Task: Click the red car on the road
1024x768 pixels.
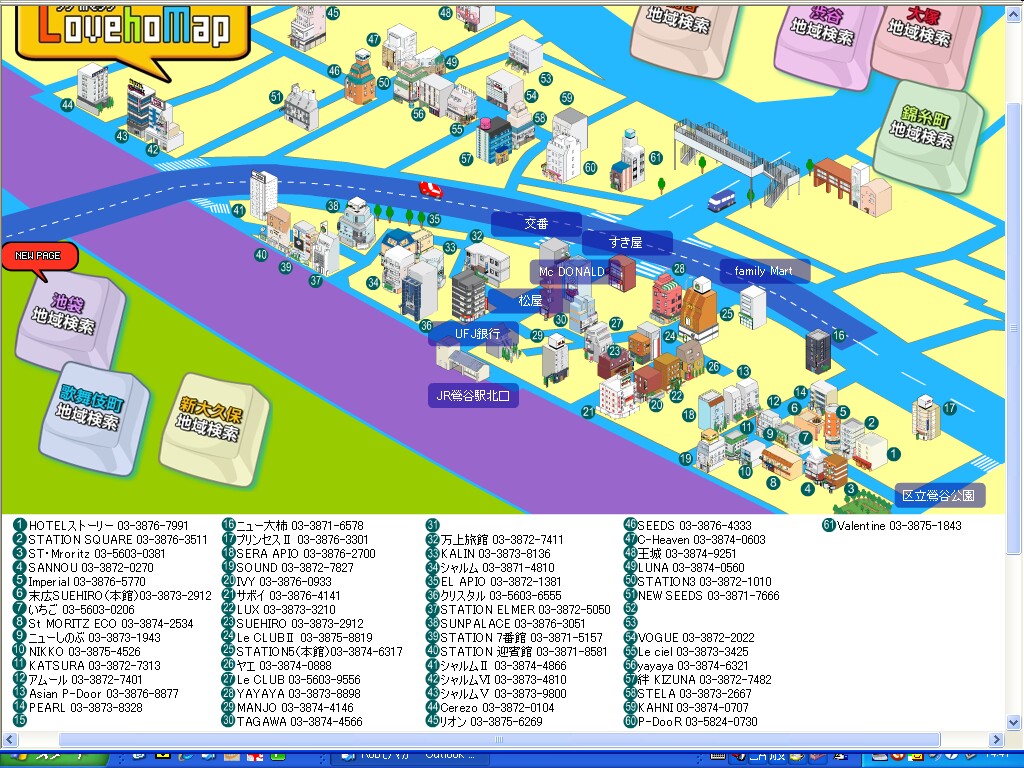Action: click(430, 189)
